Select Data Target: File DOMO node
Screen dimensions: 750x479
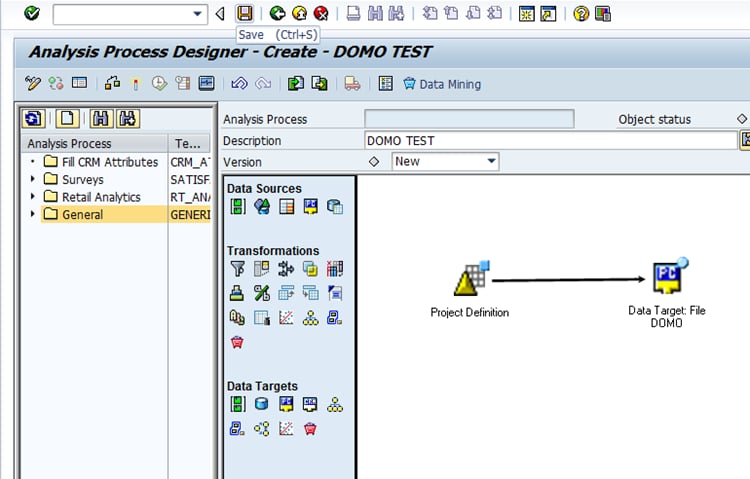[x=667, y=293]
